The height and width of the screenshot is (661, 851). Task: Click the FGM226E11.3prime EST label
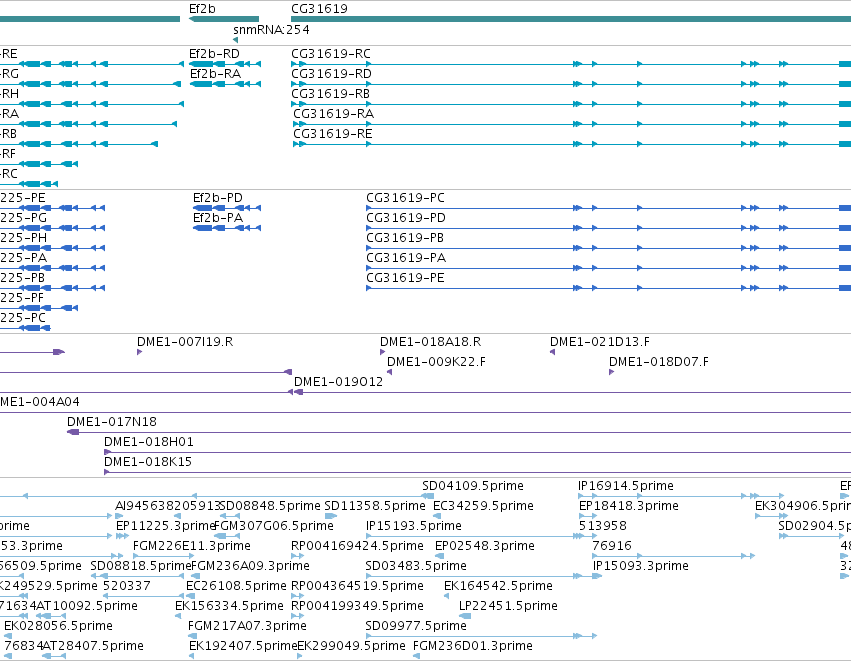pyautogui.click(x=192, y=546)
